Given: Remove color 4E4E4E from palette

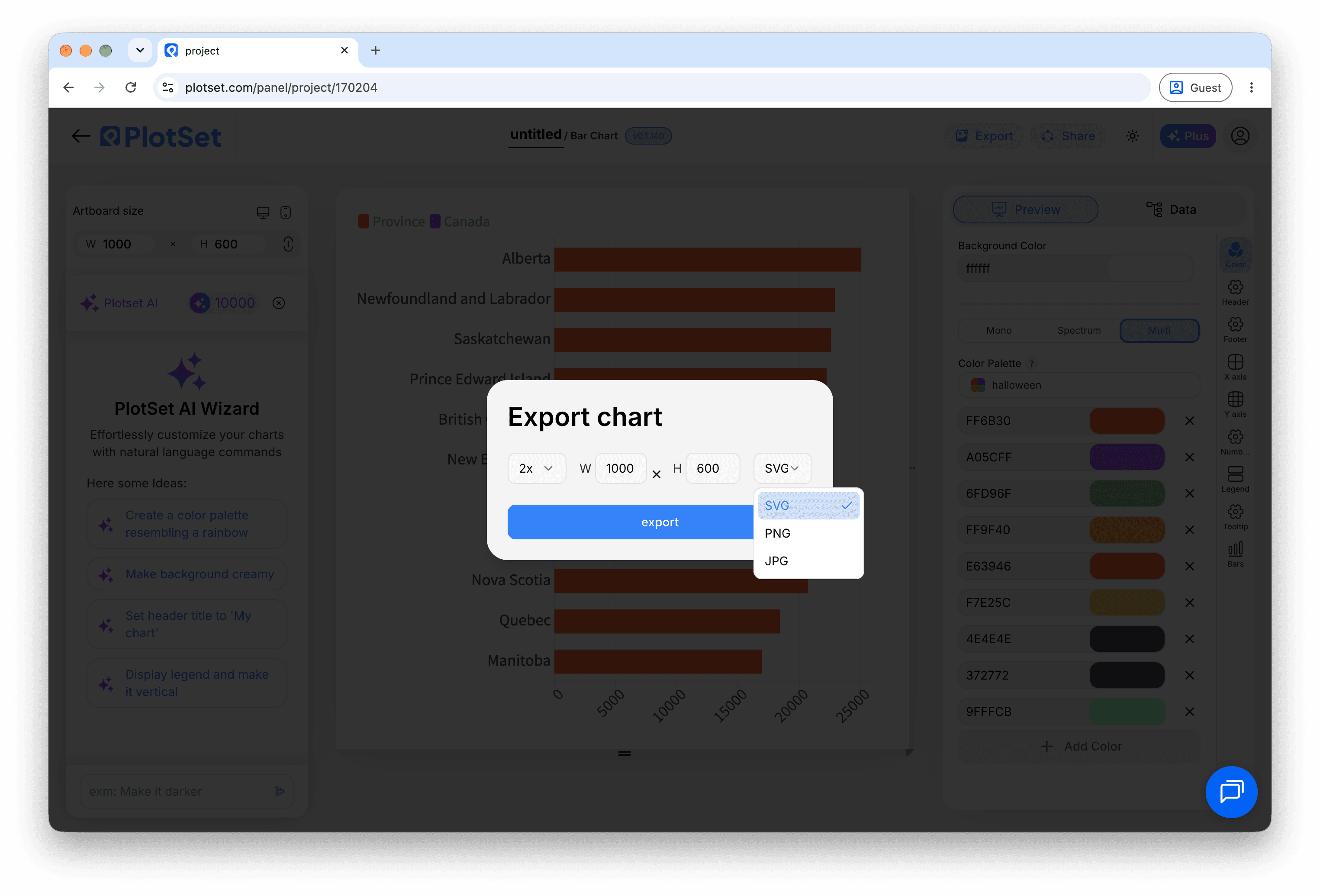Looking at the screenshot, I should point(1189,639).
